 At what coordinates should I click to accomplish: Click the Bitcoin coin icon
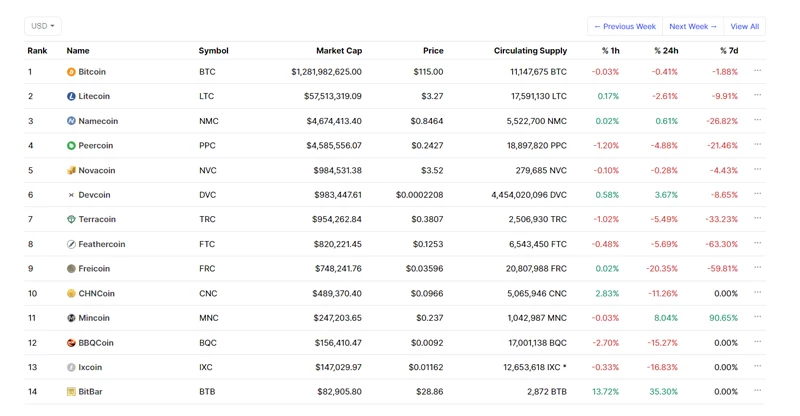pos(71,72)
